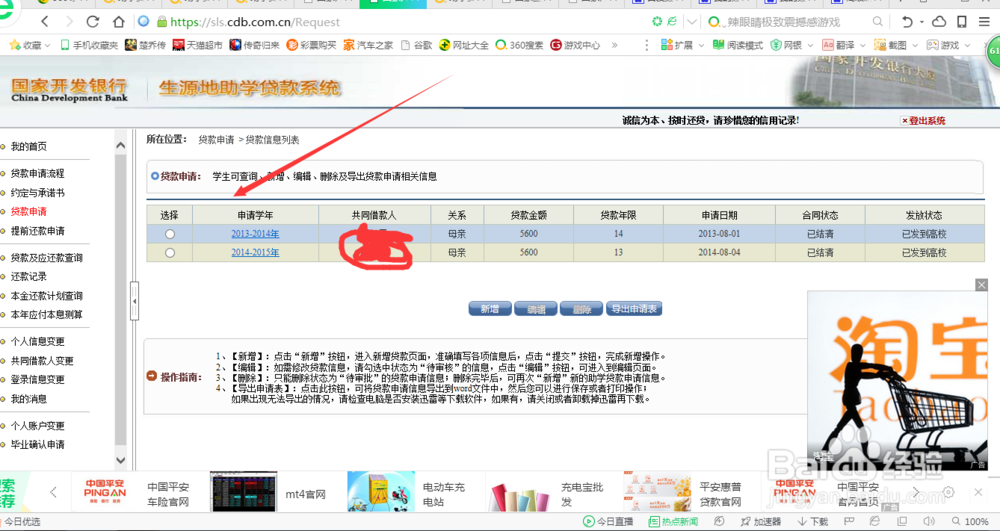Open the 汽车之家 bookmark
The height and width of the screenshot is (531, 1000).
tap(368, 45)
